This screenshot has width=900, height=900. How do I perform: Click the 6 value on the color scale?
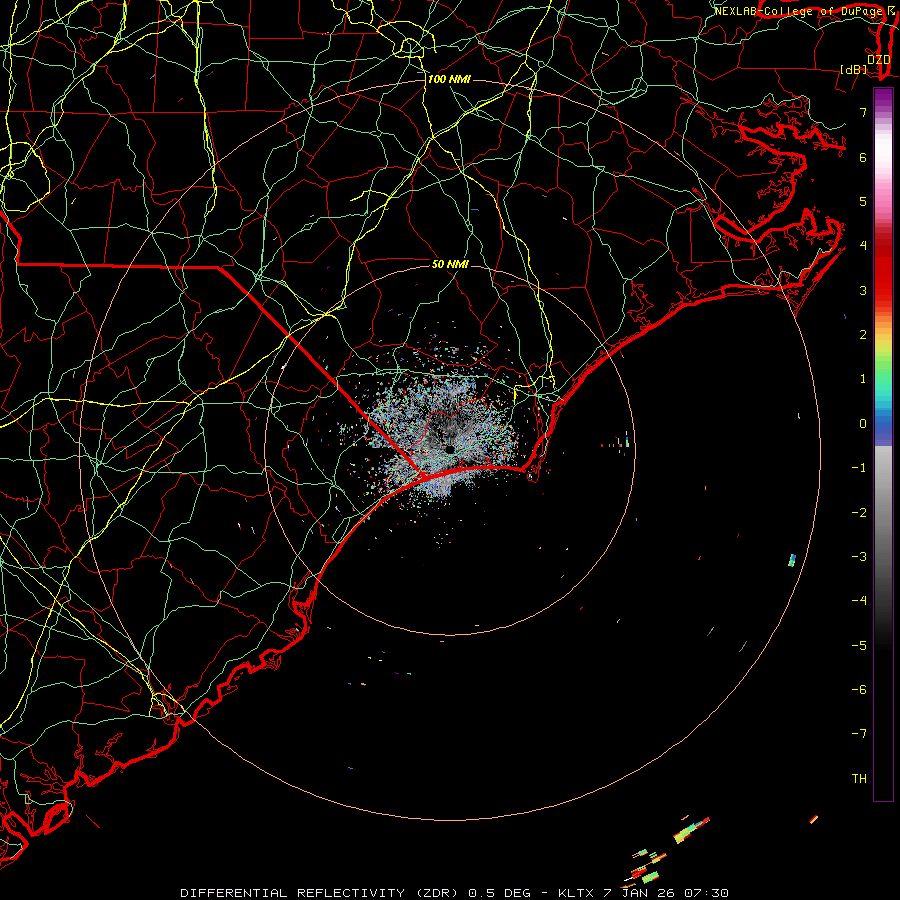(x=863, y=157)
